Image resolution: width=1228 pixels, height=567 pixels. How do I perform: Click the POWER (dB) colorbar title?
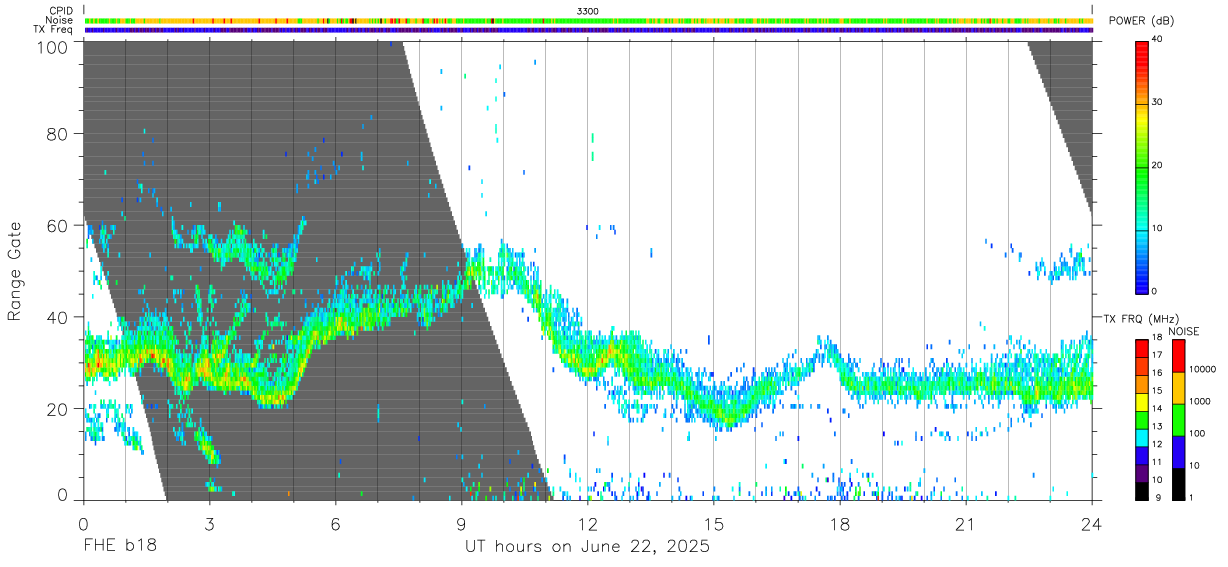(x=1141, y=20)
